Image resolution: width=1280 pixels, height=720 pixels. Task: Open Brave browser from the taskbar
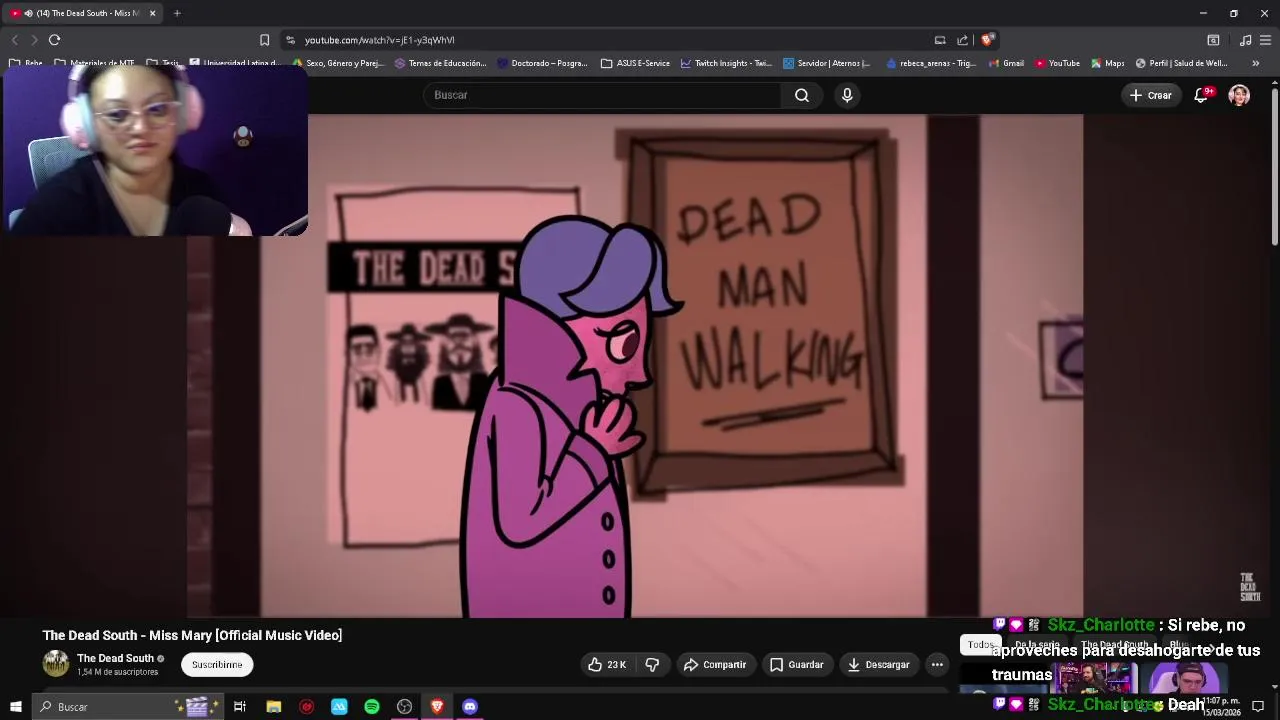[x=437, y=707]
